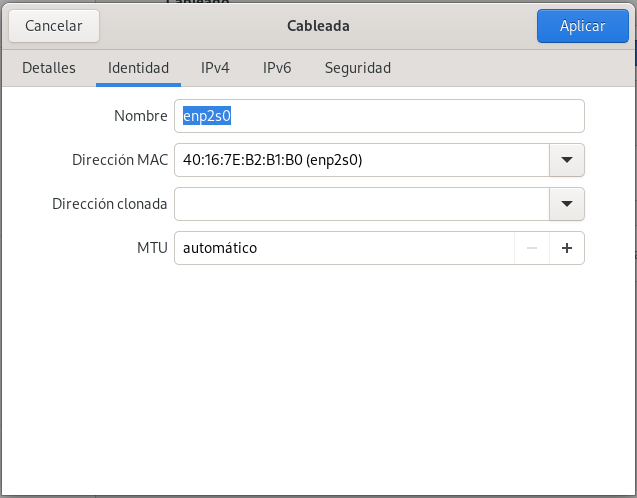Viewport: 637px width, 498px height.
Task: Click the Cancelar button
Action: pyautogui.click(x=53, y=26)
